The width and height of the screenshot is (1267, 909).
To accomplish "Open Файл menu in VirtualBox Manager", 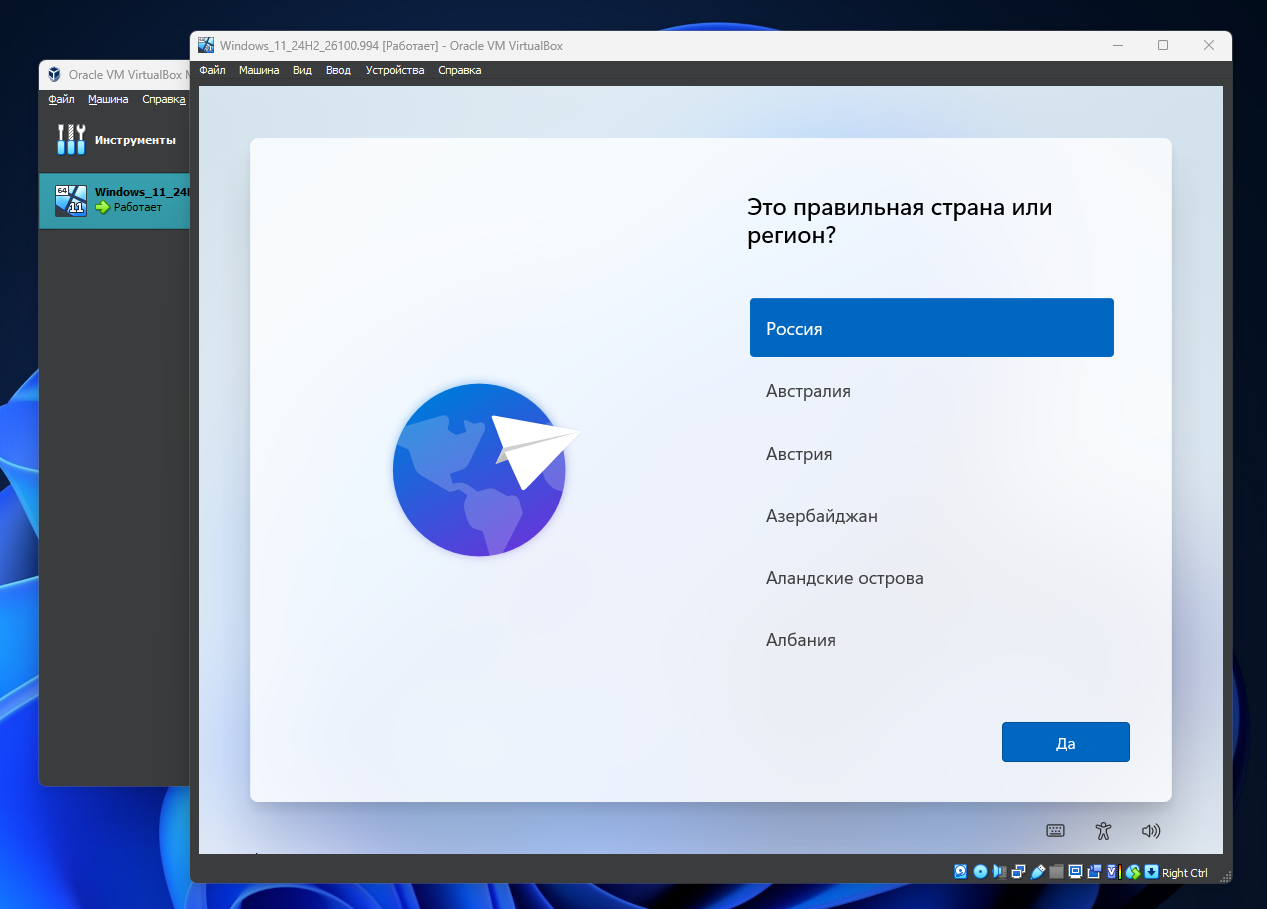I will click(x=61, y=99).
